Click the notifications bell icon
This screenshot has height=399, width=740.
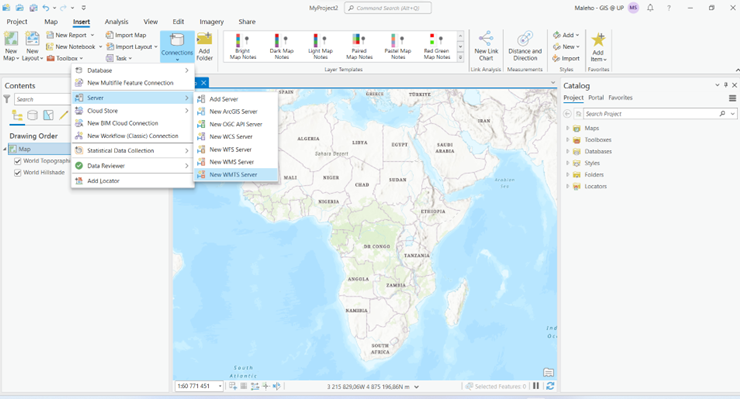coord(650,8)
